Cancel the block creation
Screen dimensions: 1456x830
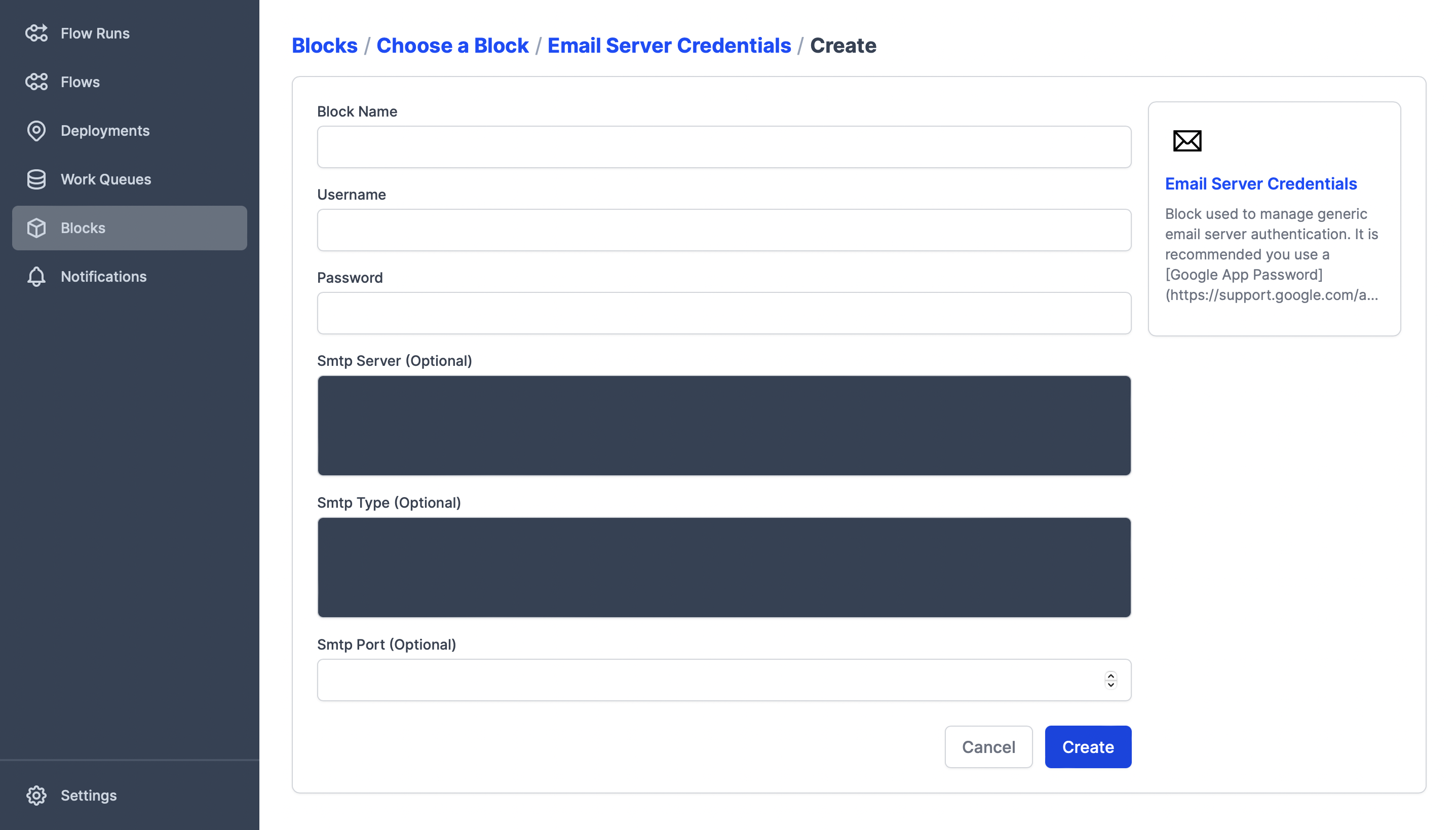[x=988, y=746]
